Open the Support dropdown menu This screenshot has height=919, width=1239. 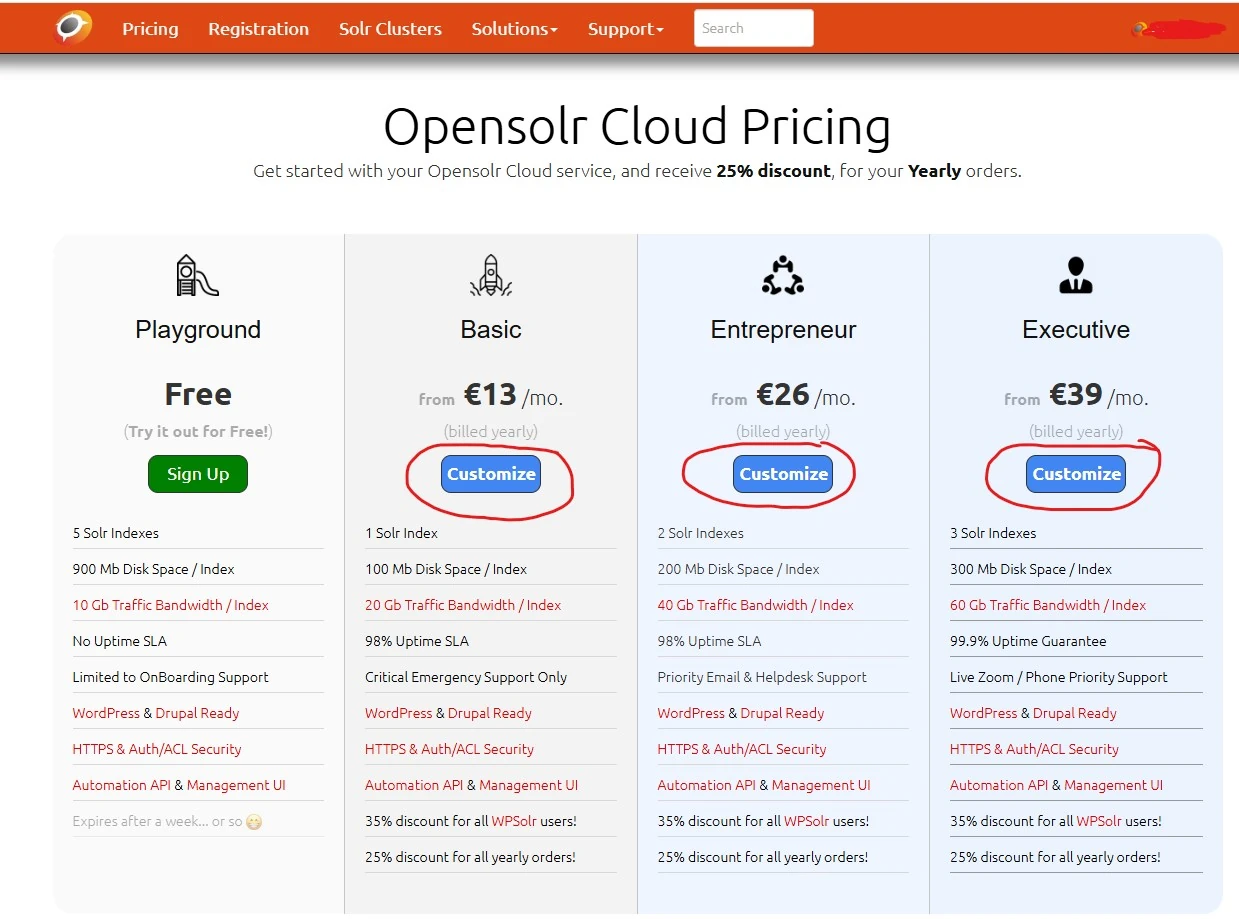click(625, 29)
